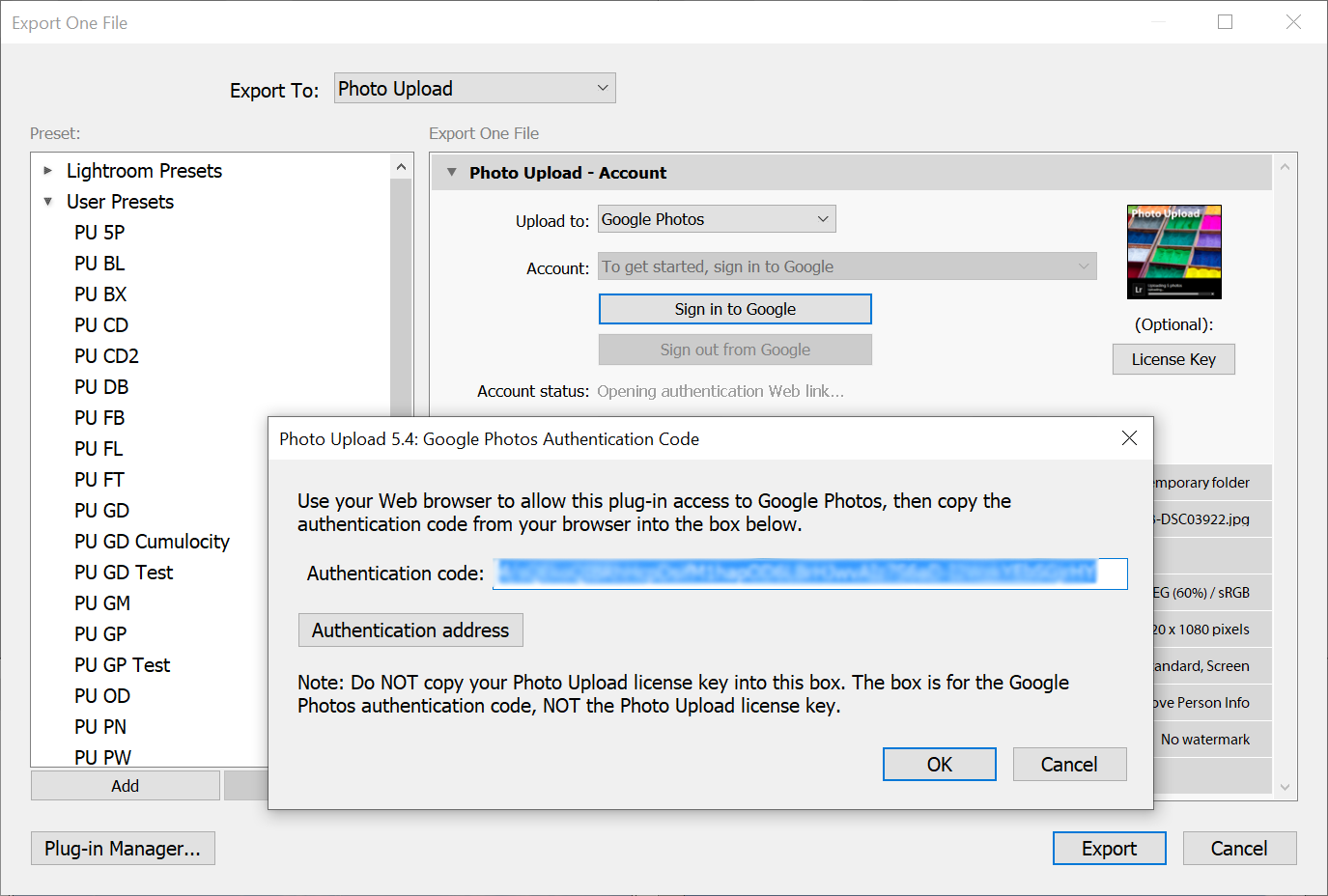Collapse the Photo Upload - Account section
1328x896 pixels.
tap(451, 172)
